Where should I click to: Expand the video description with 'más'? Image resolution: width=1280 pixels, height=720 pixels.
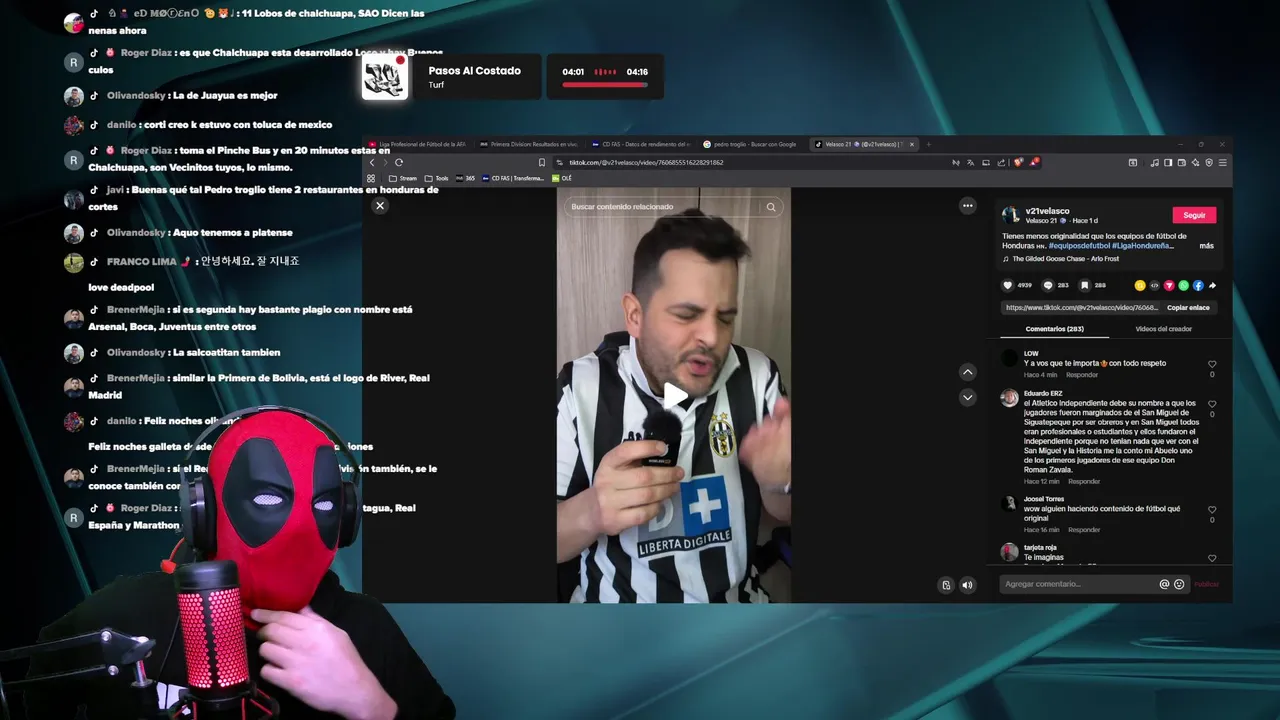[1206, 245]
